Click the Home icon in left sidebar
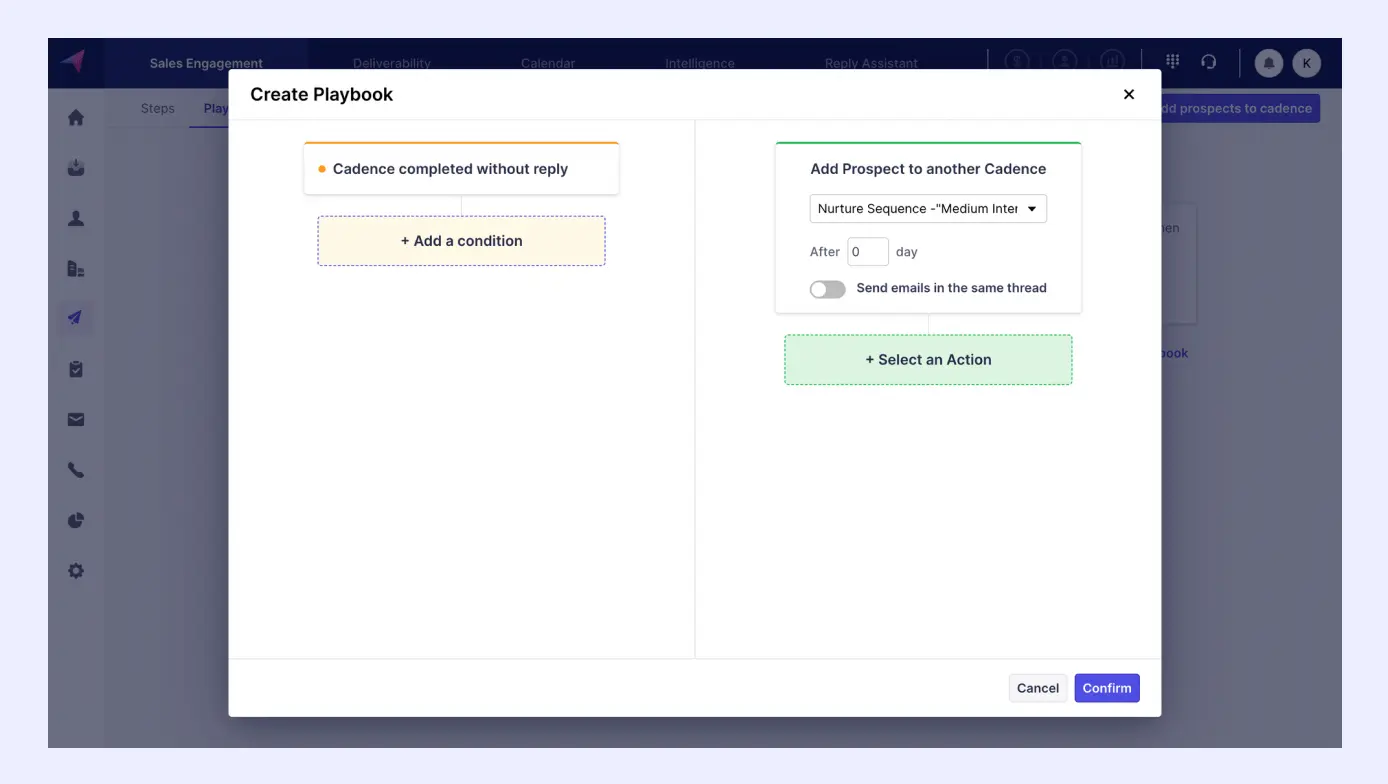This screenshot has width=1388, height=784. click(76, 118)
